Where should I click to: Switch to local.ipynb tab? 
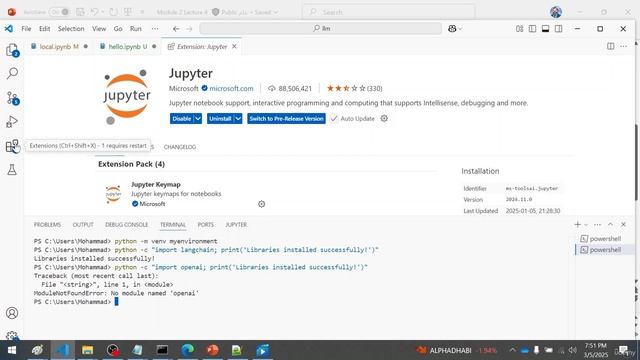click(59, 47)
